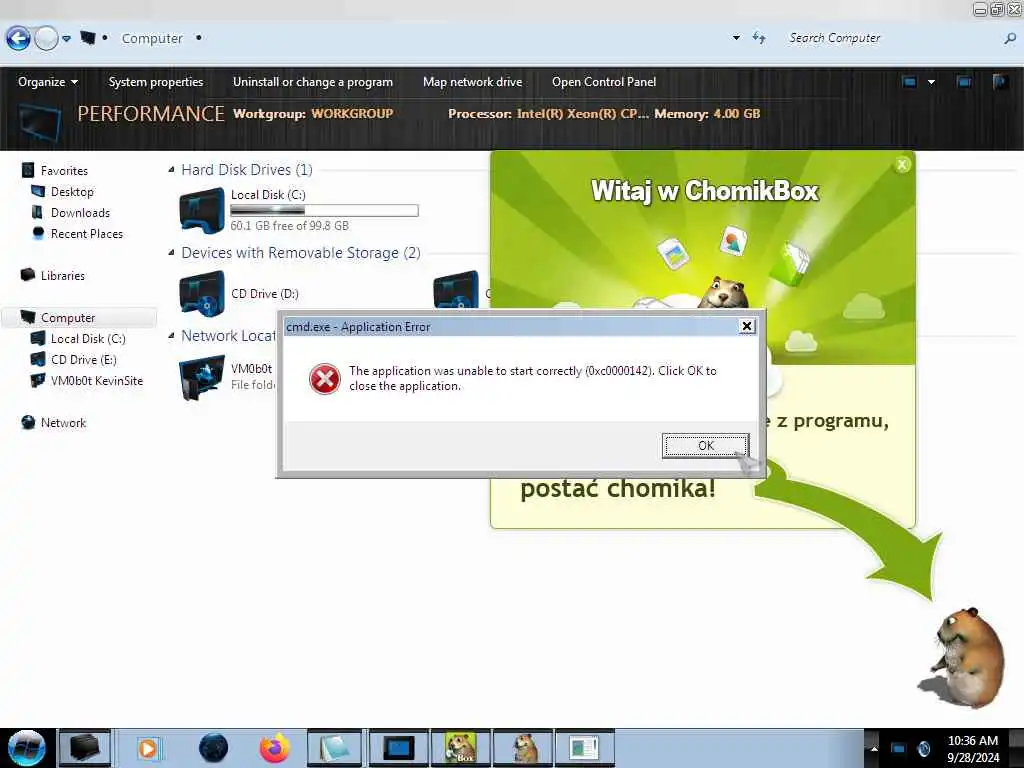Click the refresh icon beside the address bar

pos(759,38)
